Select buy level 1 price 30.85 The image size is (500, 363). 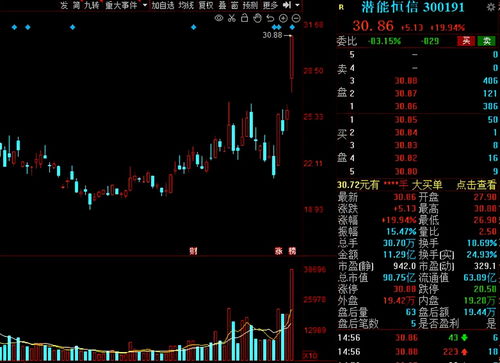click(x=406, y=120)
